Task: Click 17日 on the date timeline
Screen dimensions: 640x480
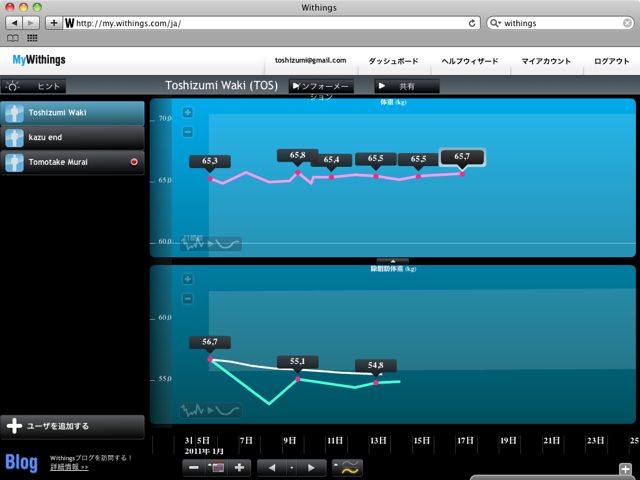Action: 465,441
